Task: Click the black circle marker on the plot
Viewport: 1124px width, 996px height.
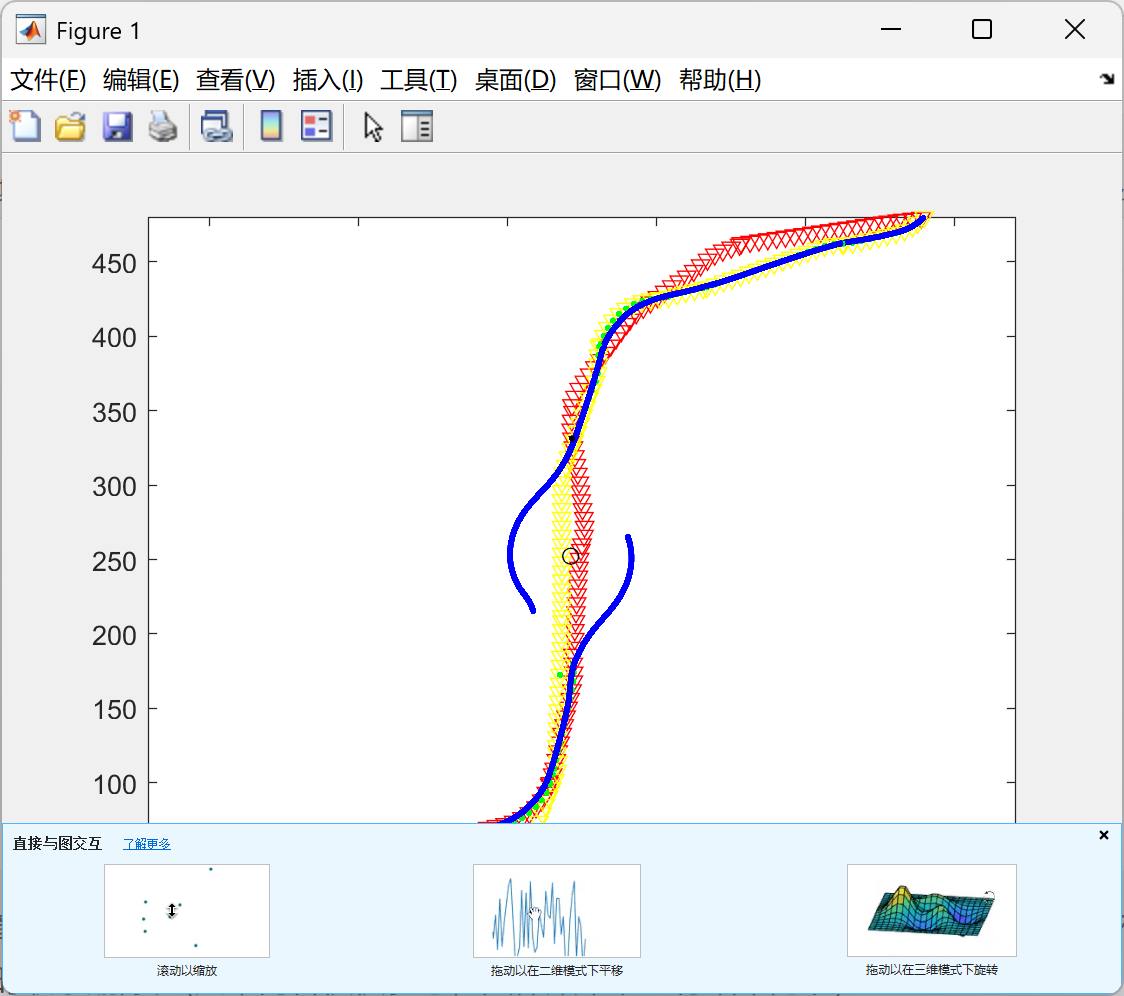Action: (x=571, y=556)
